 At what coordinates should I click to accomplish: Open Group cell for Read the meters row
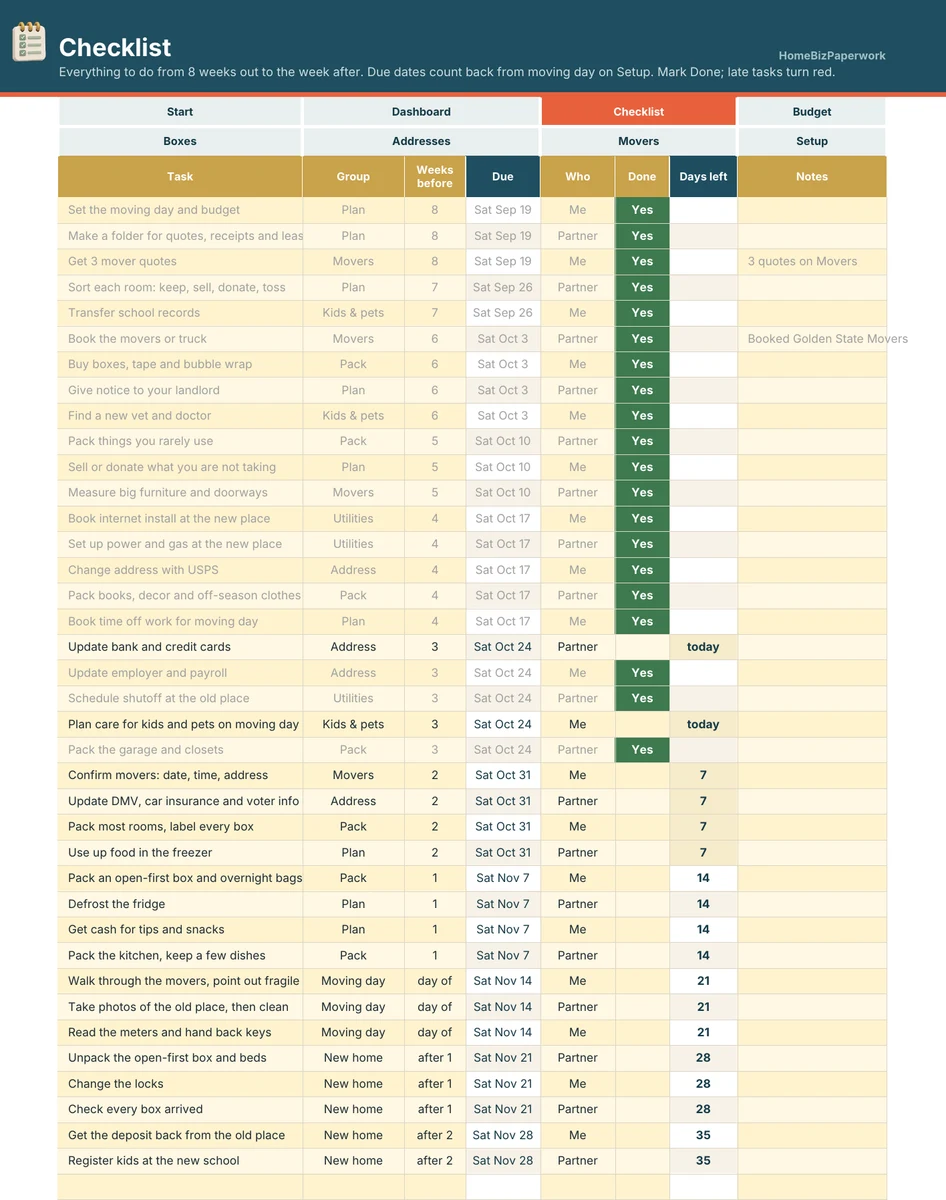click(x=353, y=1032)
